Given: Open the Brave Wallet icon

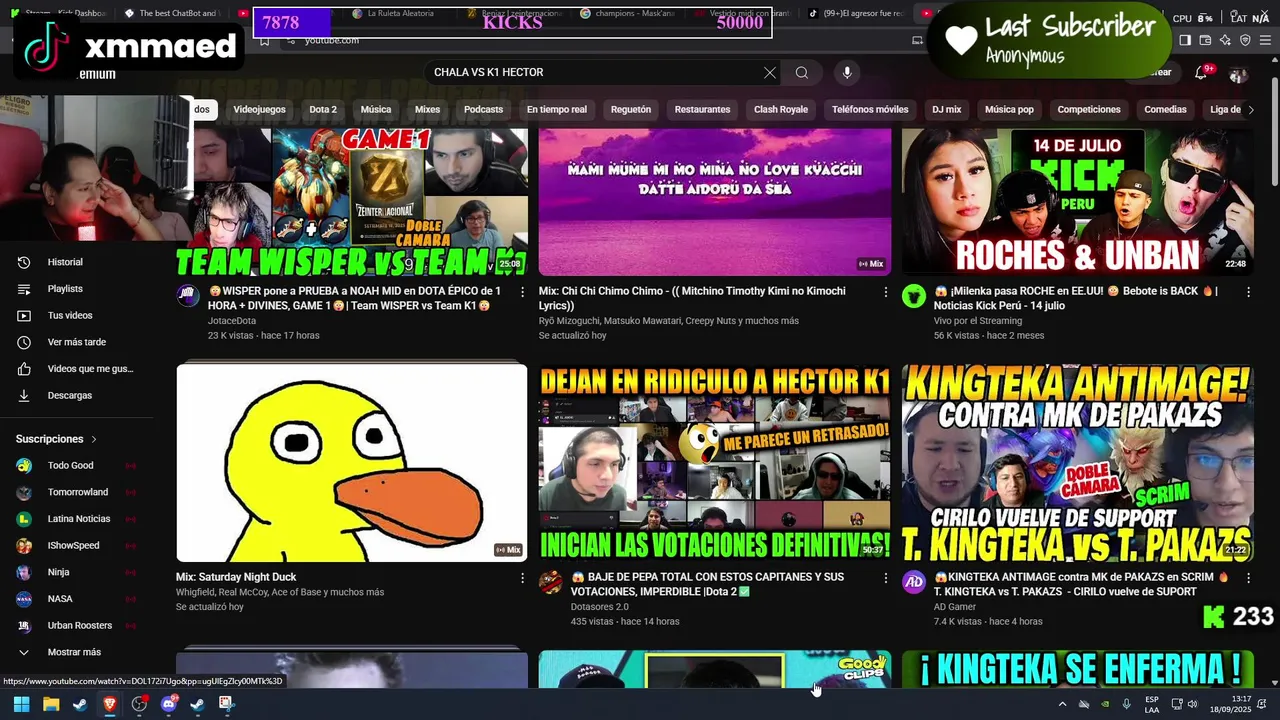Looking at the screenshot, I should pyautogui.click(x=1205, y=40).
